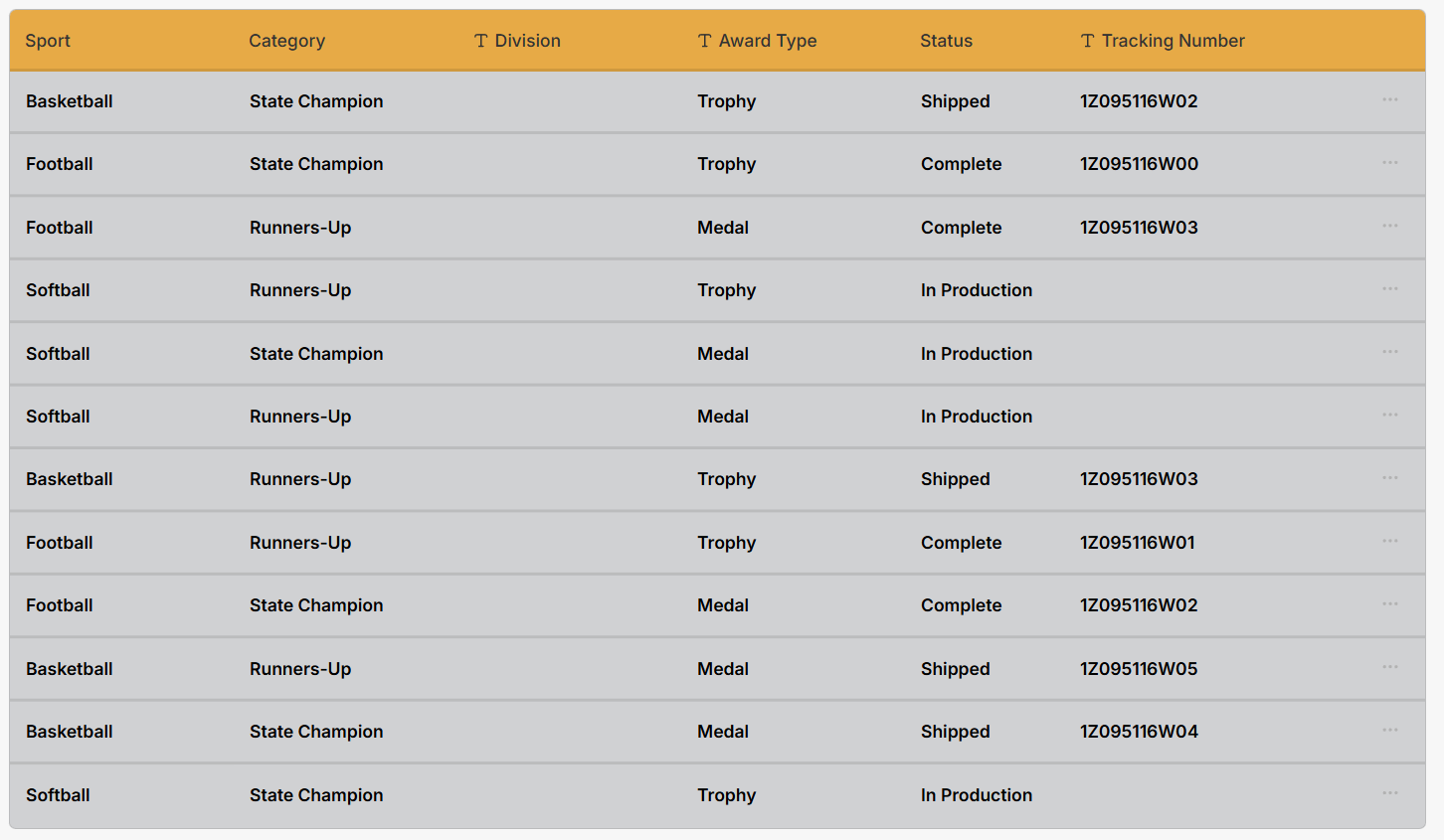Open row actions for Football State Champion Trophy

1389,163
